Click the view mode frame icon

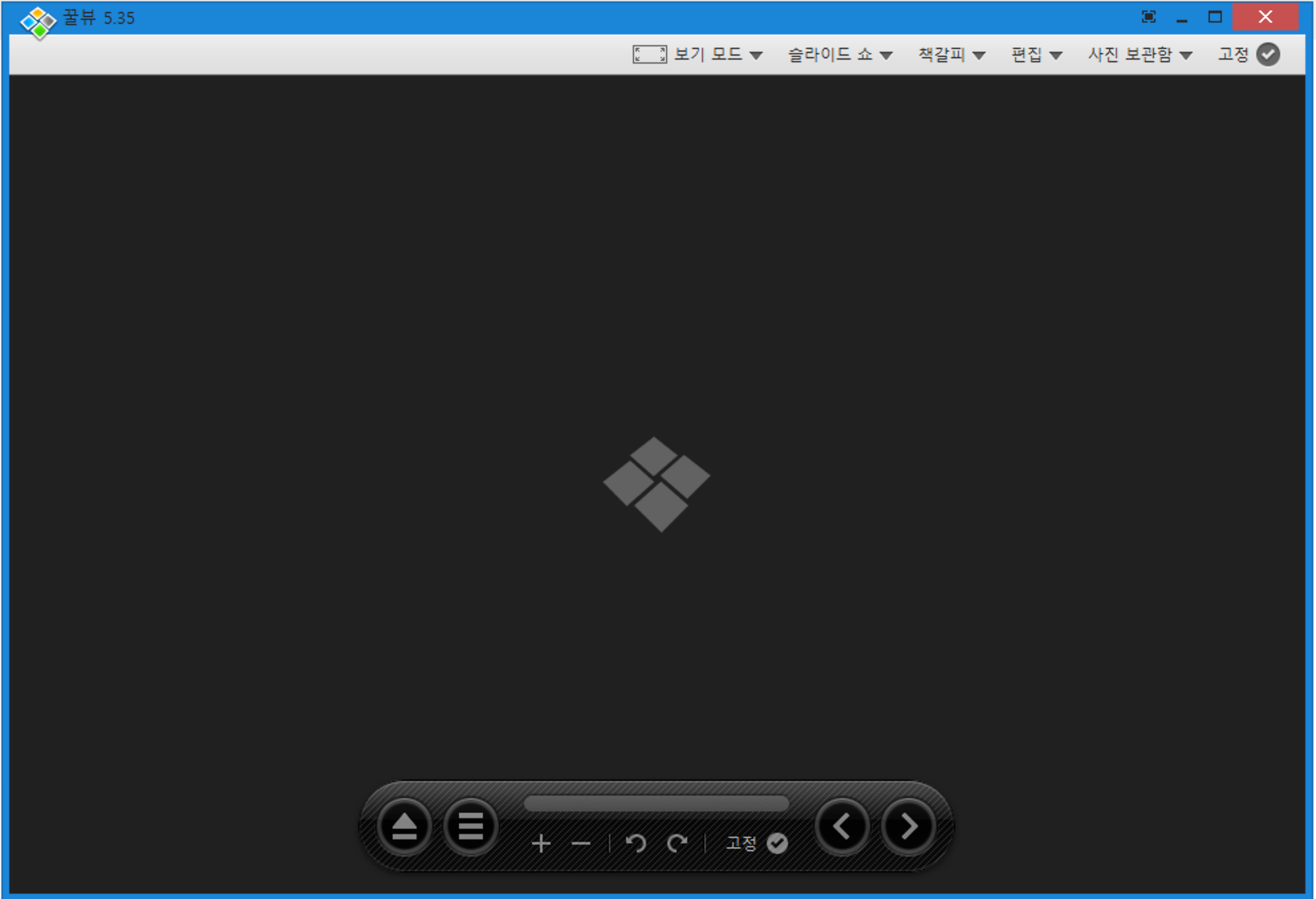[649, 54]
